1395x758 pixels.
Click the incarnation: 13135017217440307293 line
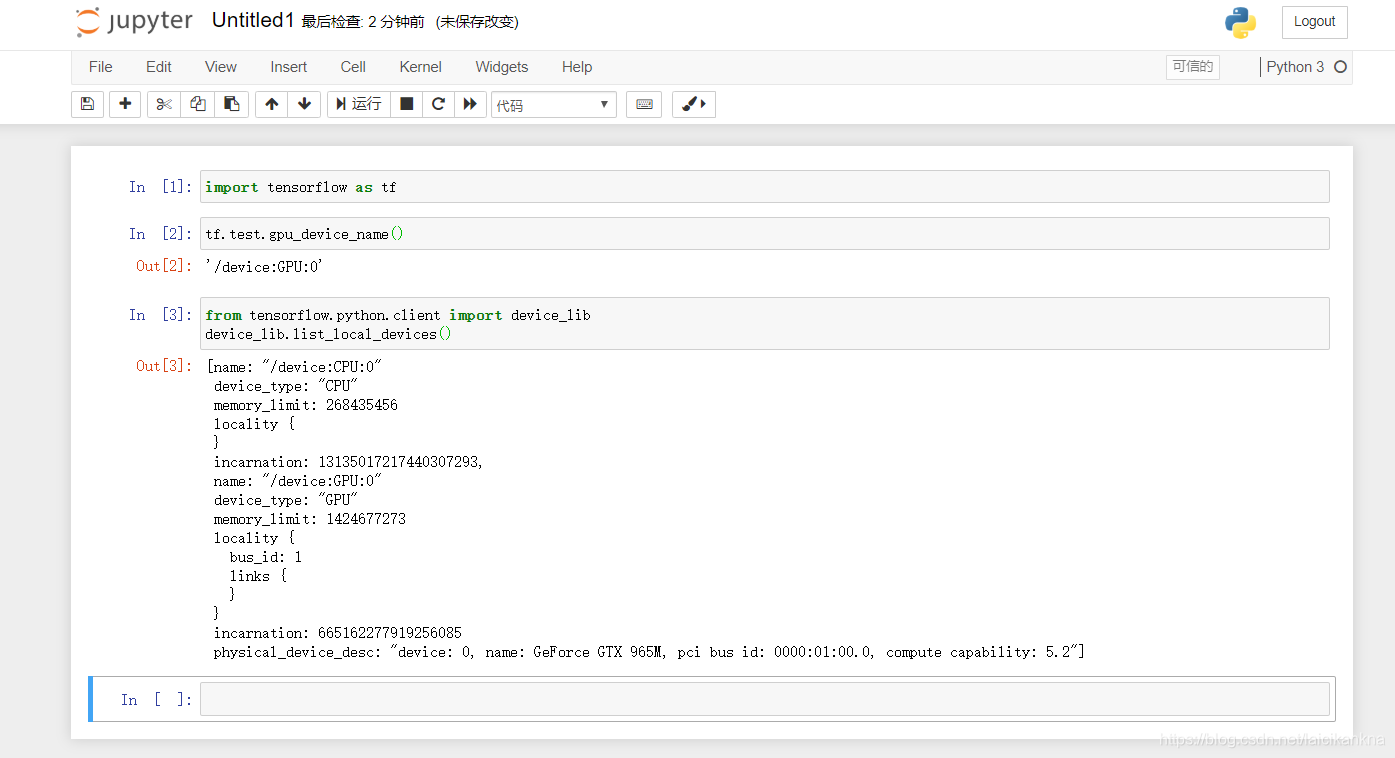348,462
